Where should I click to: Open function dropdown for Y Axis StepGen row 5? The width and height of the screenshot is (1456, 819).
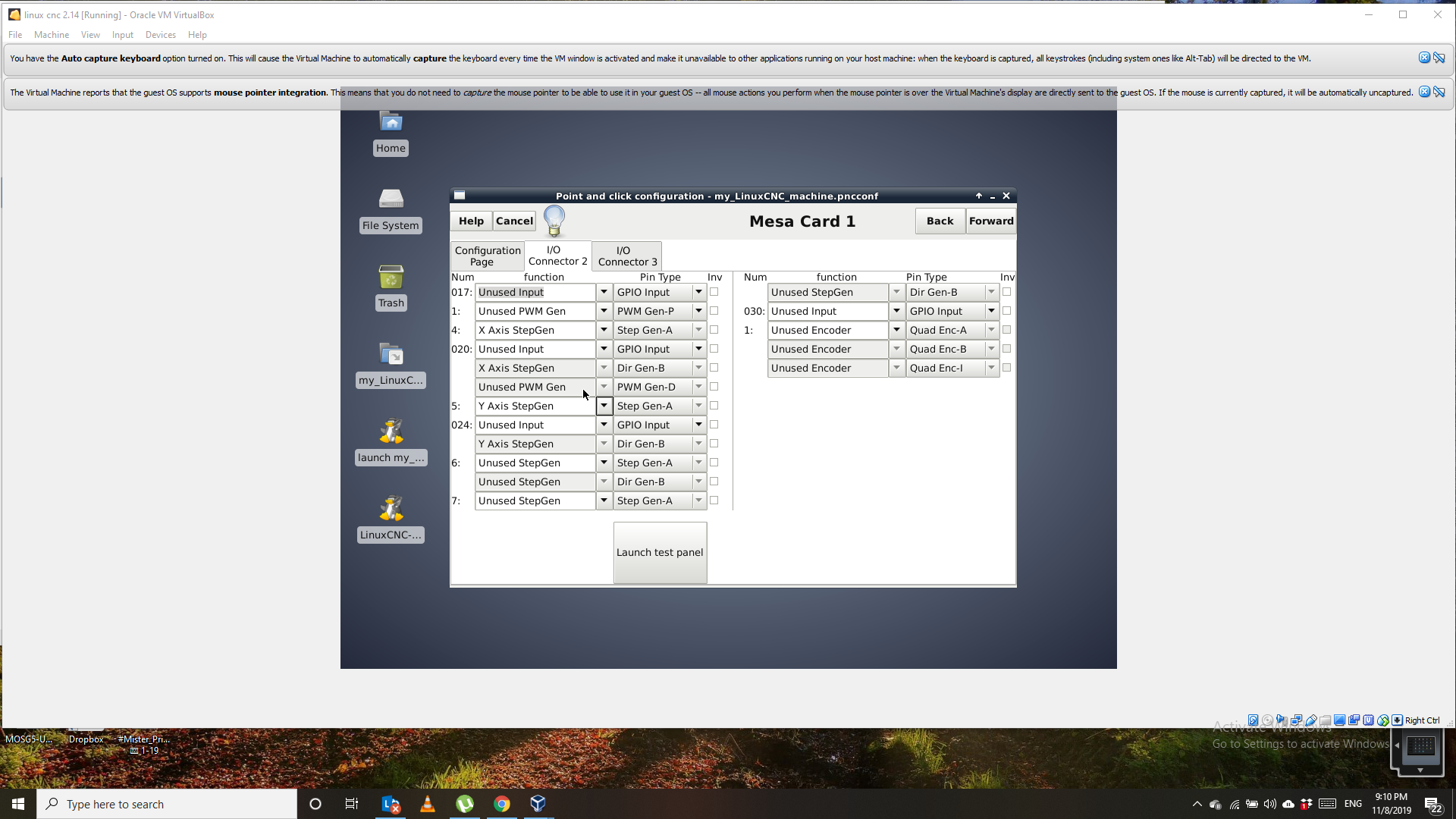(x=604, y=406)
